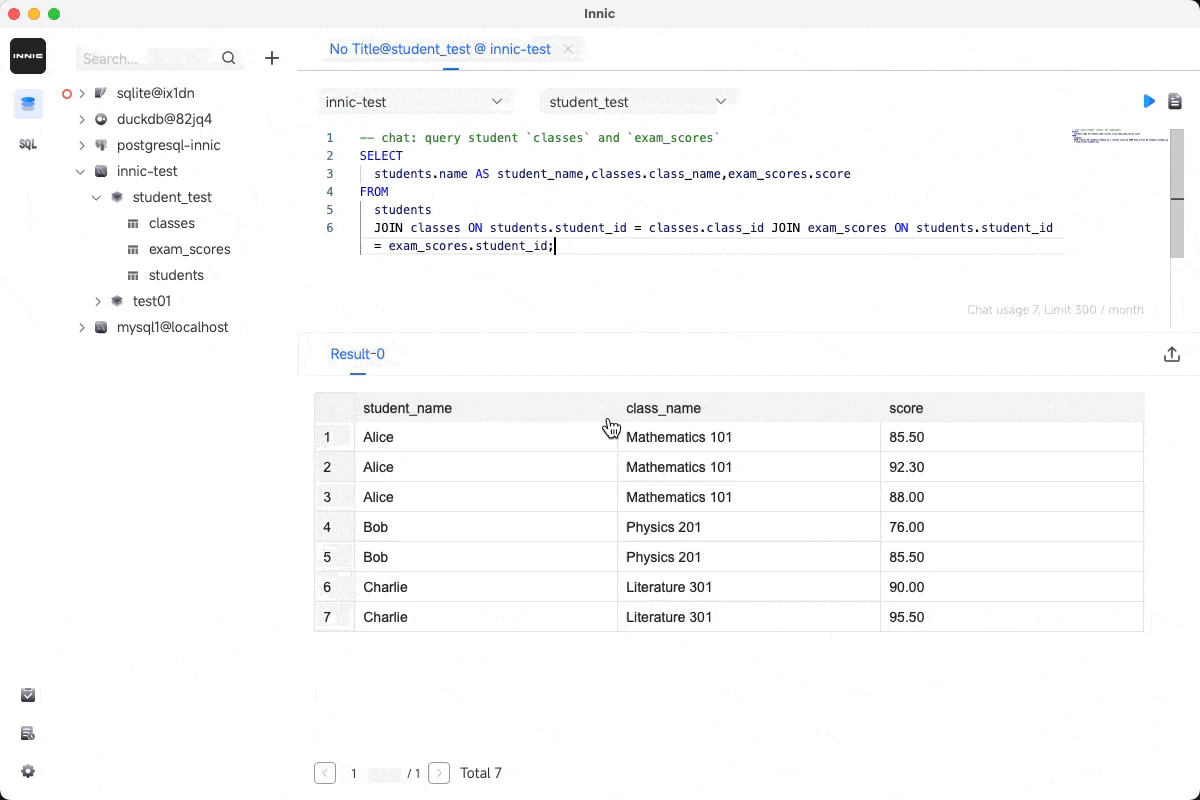
Task: Open the innic-test connection dropdown
Action: pos(415,102)
